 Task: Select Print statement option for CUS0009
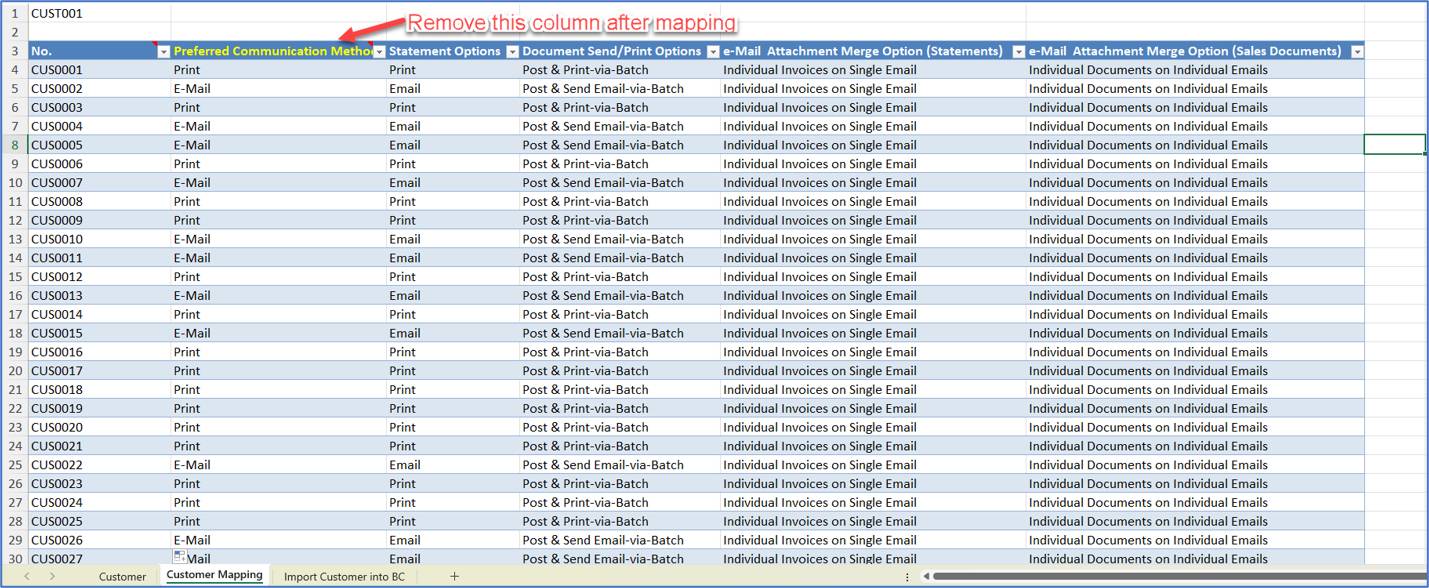coord(453,220)
